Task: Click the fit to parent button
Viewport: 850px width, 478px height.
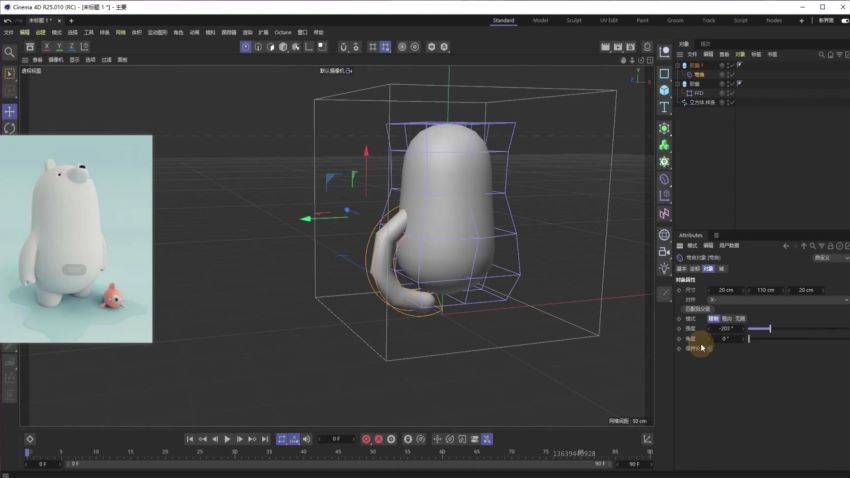Action: pyautogui.click(x=698, y=309)
